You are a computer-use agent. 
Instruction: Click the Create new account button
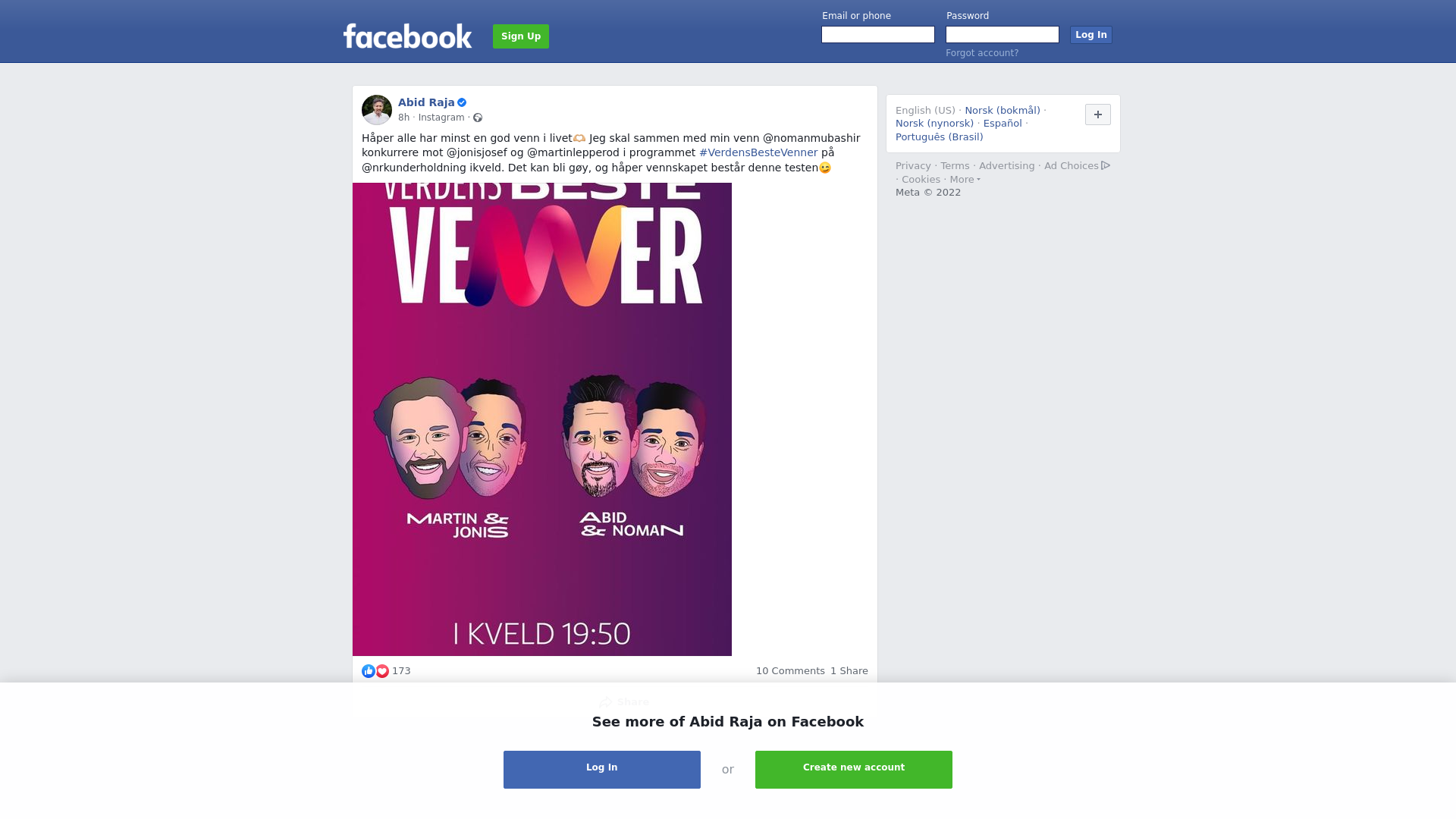[x=854, y=770]
